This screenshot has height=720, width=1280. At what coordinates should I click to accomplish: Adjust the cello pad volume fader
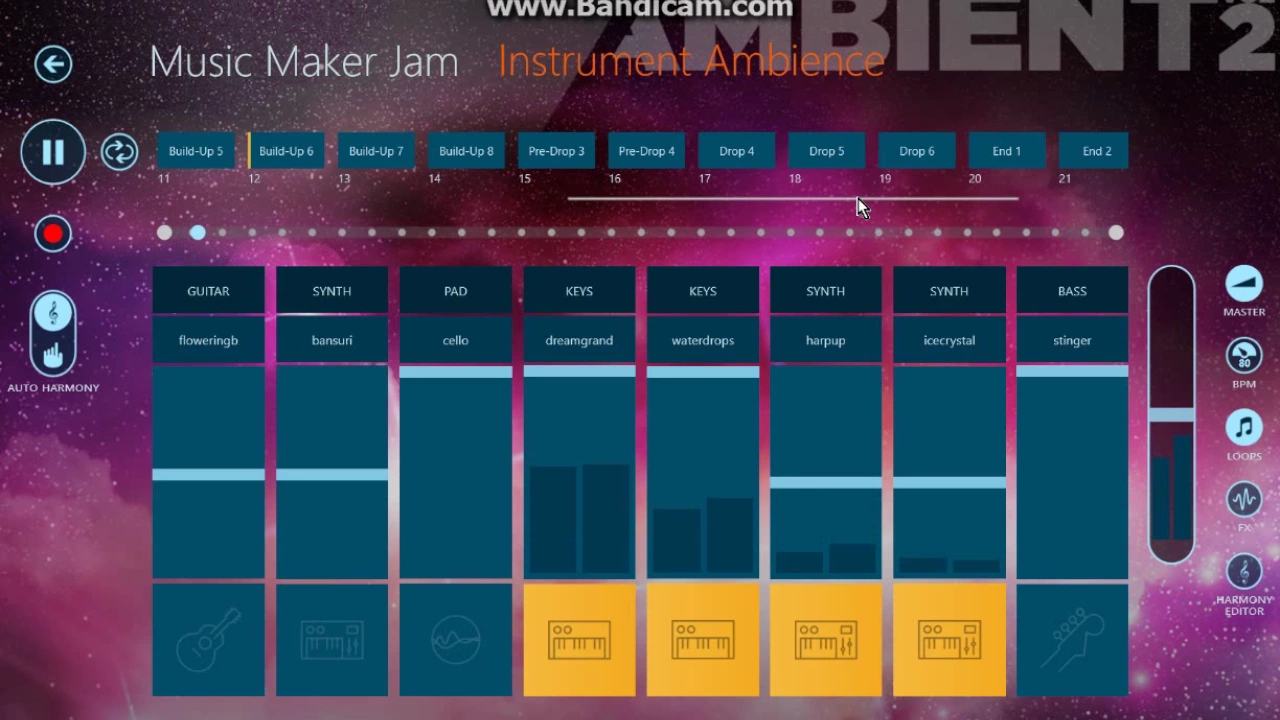click(455, 372)
